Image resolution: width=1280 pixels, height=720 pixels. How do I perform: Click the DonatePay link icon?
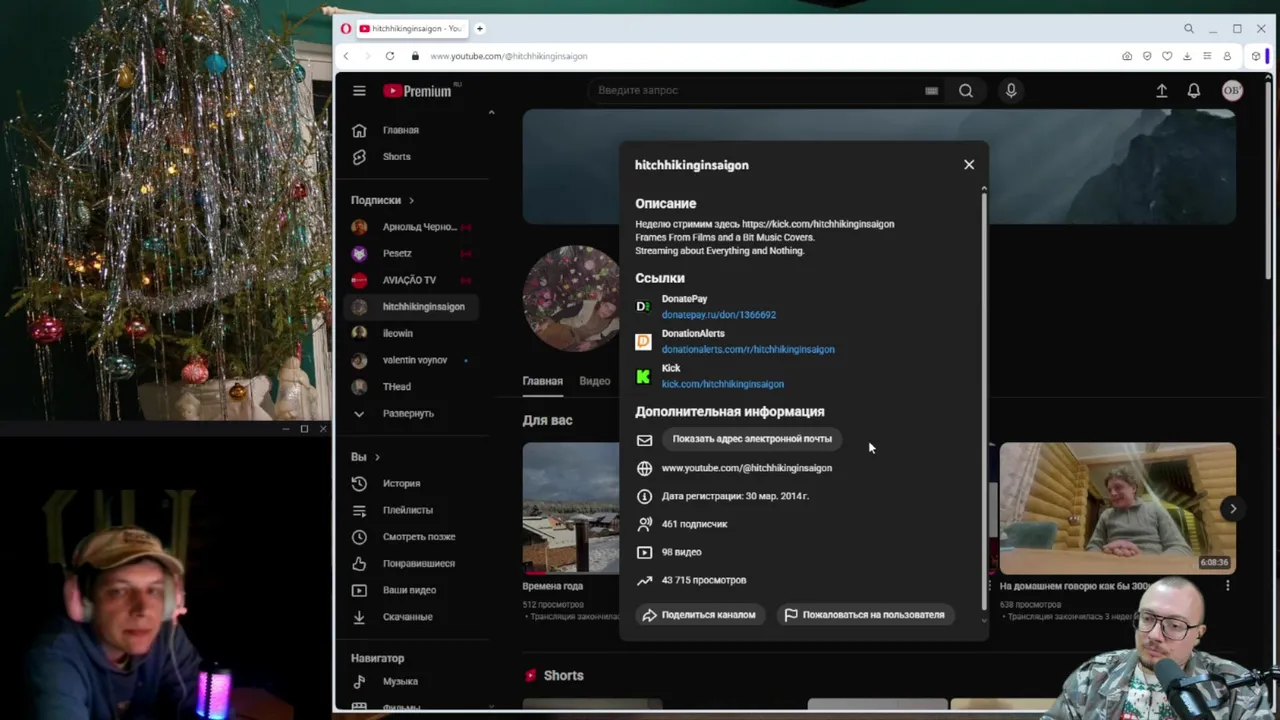(643, 307)
